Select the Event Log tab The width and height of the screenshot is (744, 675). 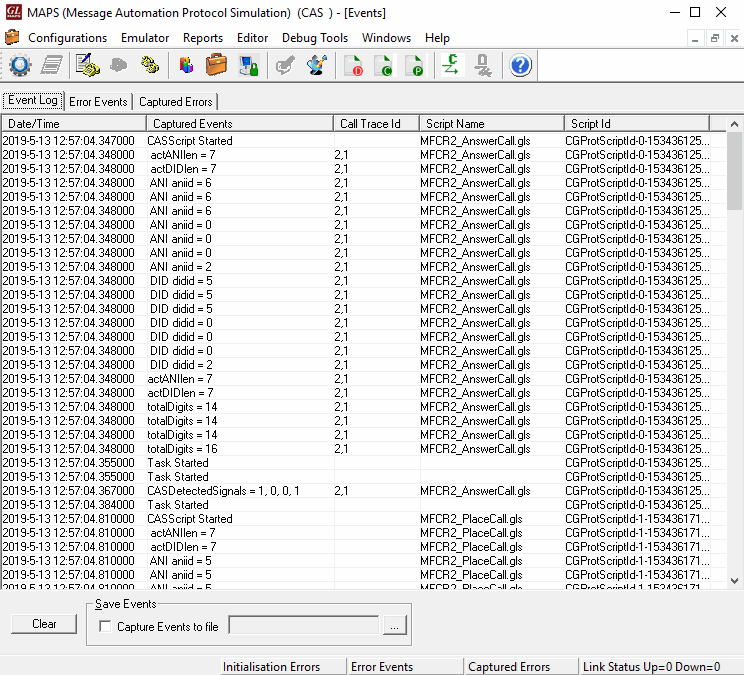pyautogui.click(x=33, y=100)
